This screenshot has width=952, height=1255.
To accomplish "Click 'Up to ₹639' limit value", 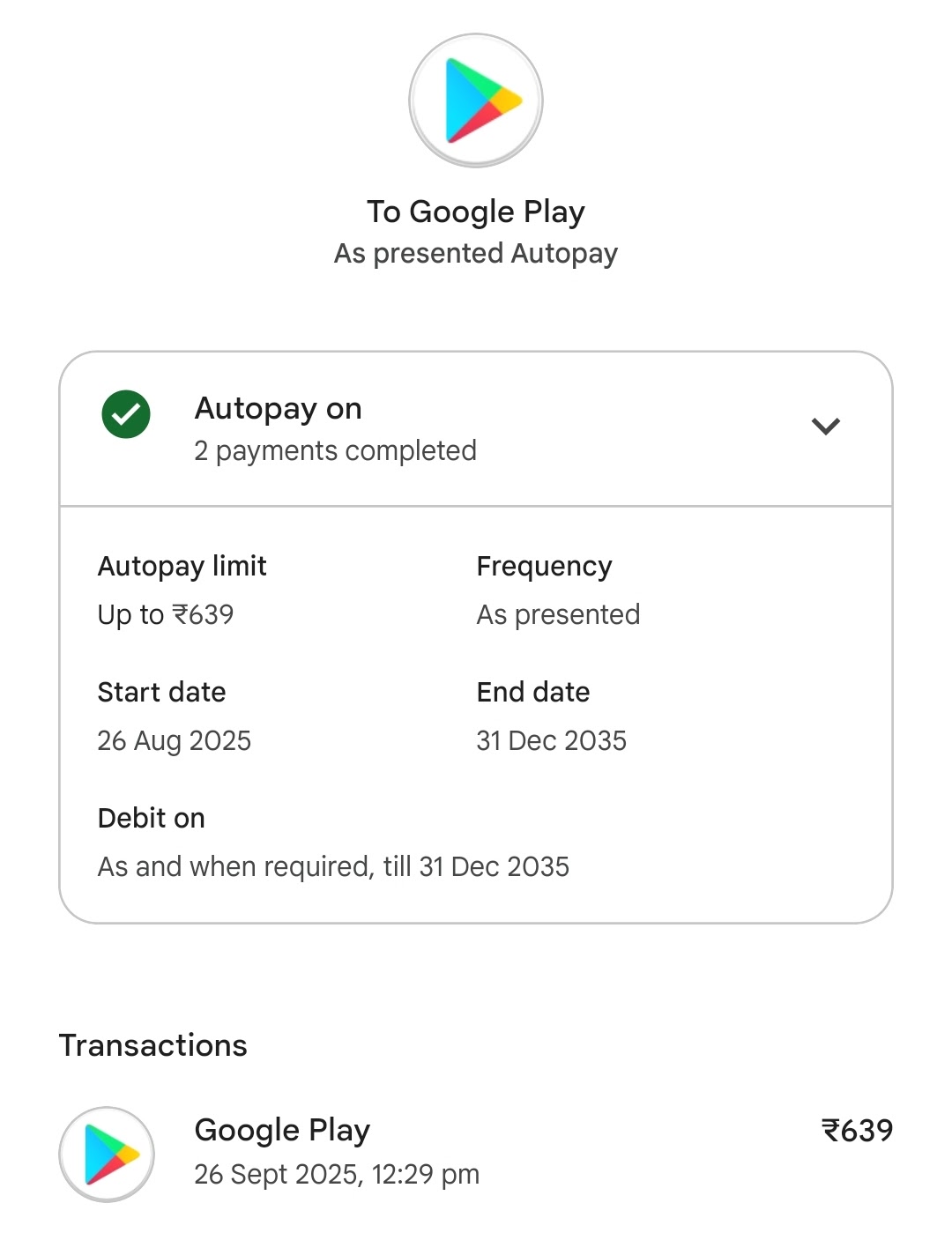I will pyautogui.click(x=166, y=614).
